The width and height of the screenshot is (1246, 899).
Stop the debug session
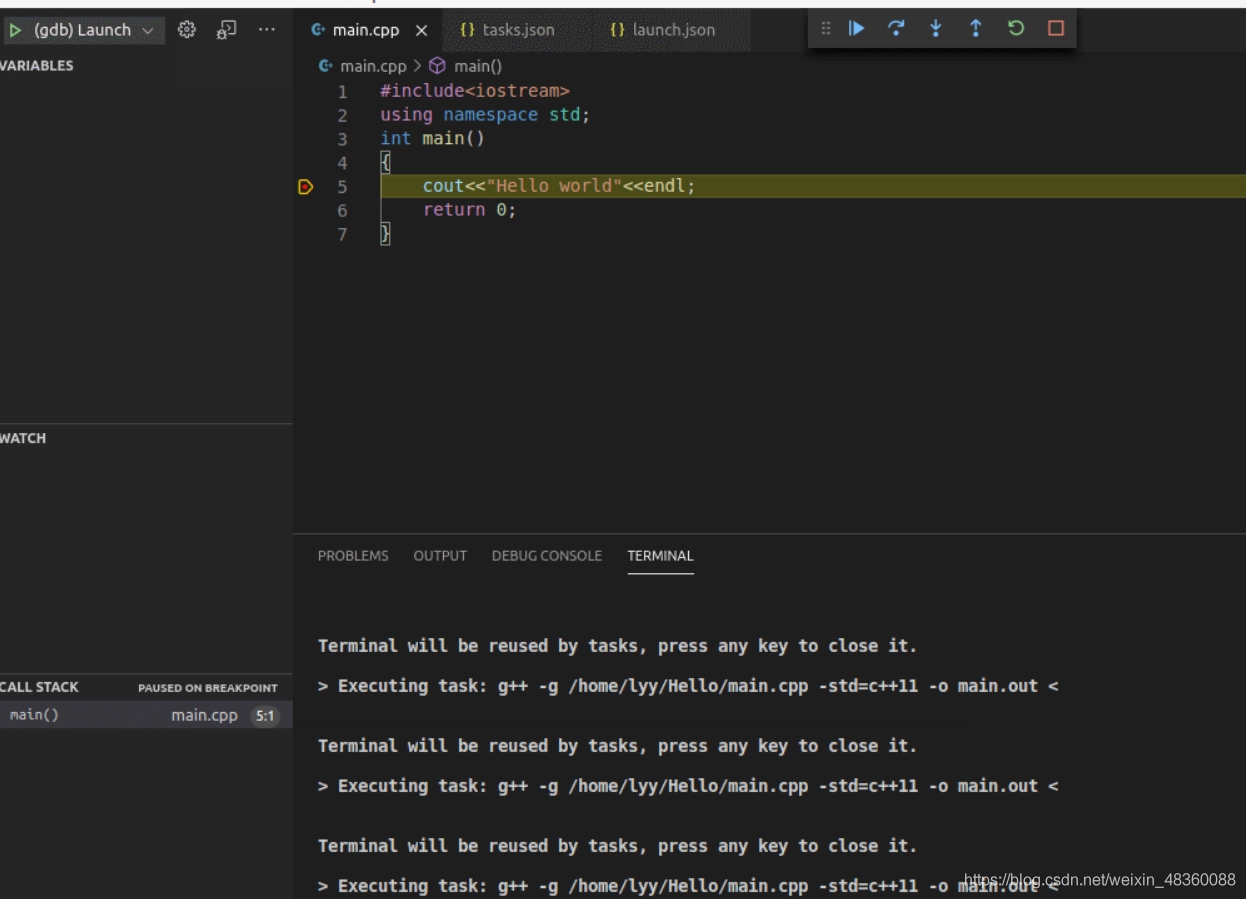1056,28
